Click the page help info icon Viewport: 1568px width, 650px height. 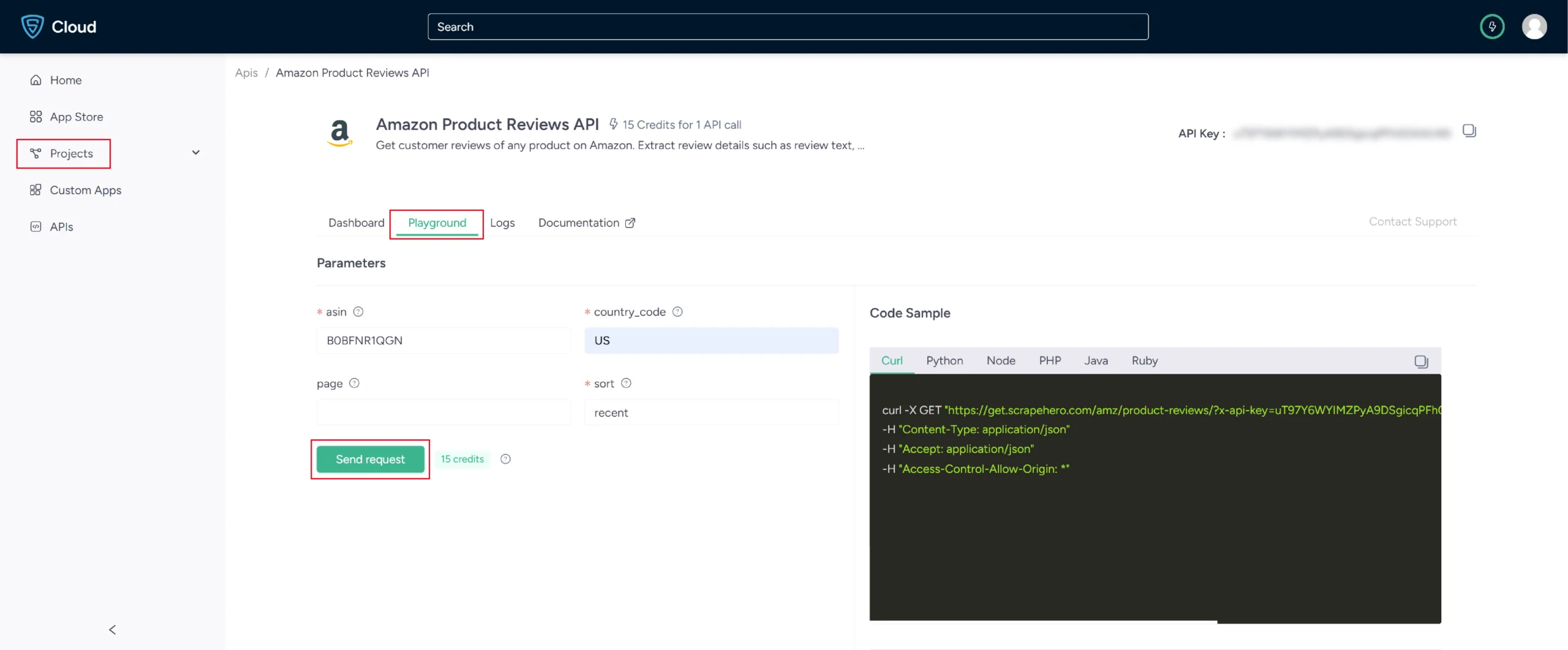(354, 384)
